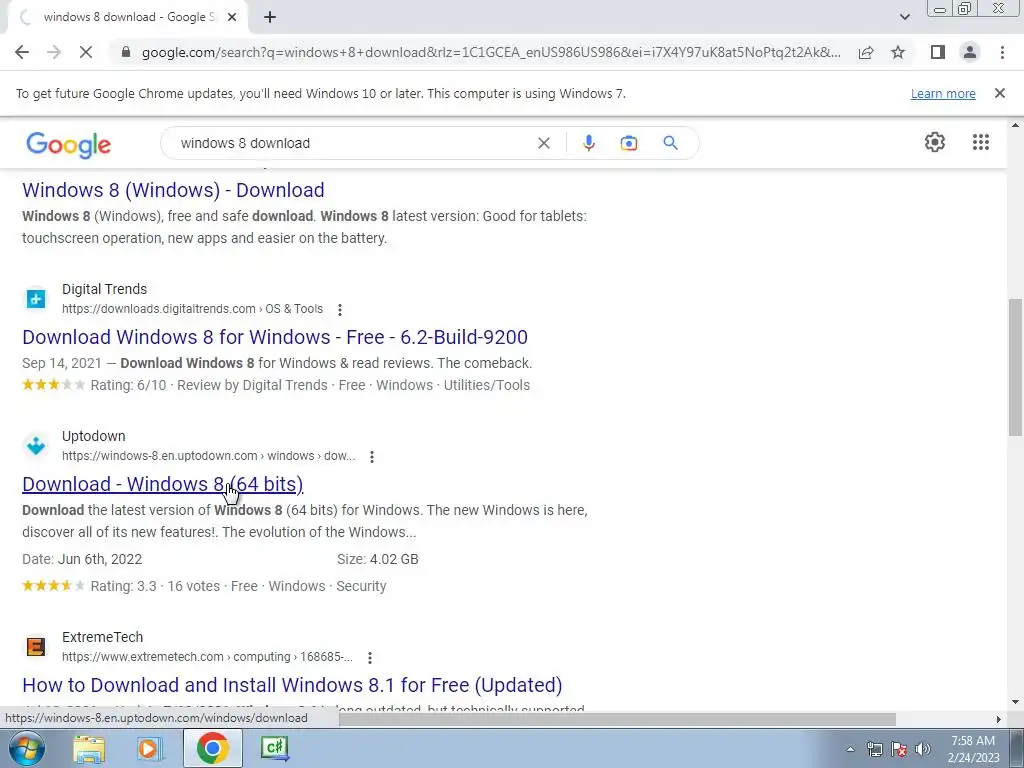Open the Learn more link
This screenshot has height=768, width=1024.
[943, 93]
